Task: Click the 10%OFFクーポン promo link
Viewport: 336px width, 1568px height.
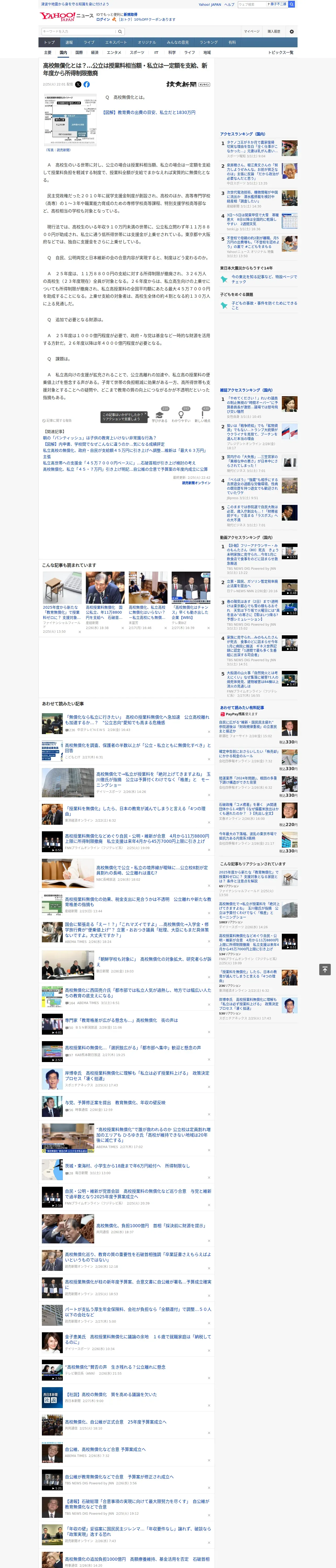Action: [146, 20]
